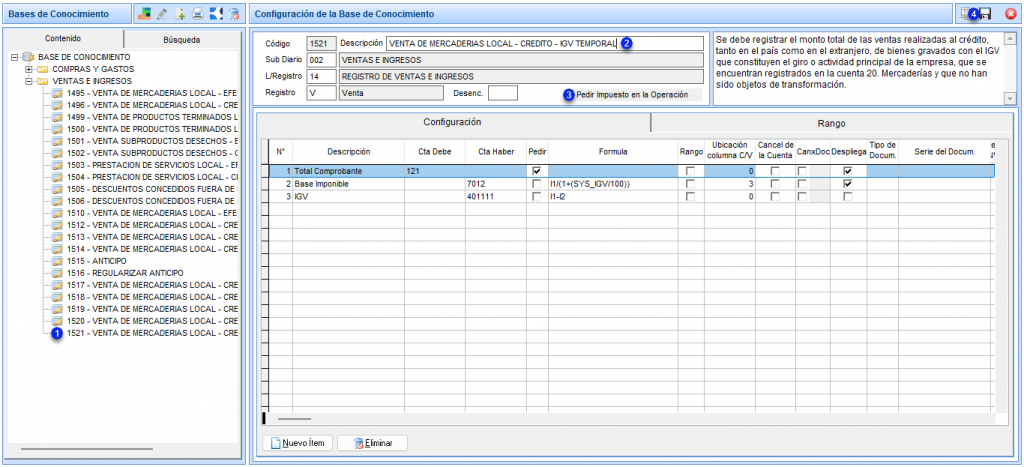The image size is (1024, 467).
Task: Click the VENTAS E INGRESOS folder icon
Action: click(42, 81)
